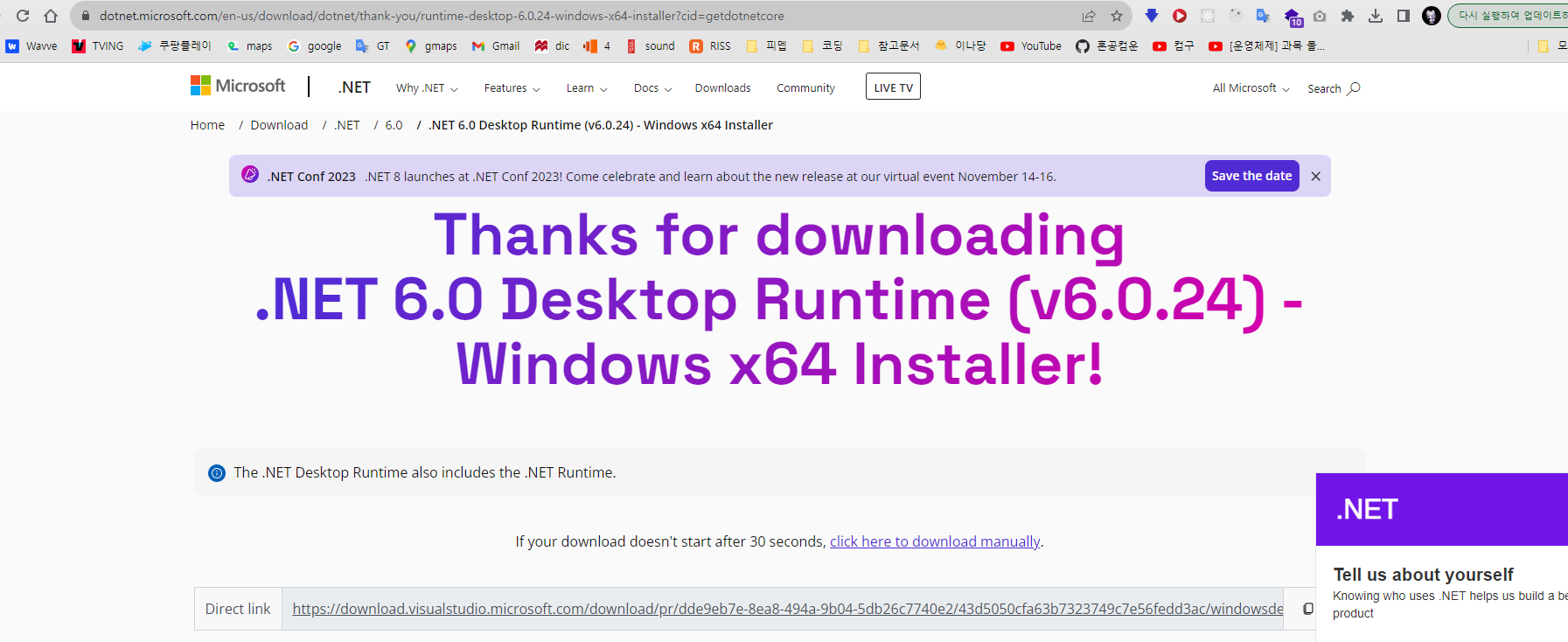
Task: Share this page using the share icon
Action: (x=1089, y=16)
